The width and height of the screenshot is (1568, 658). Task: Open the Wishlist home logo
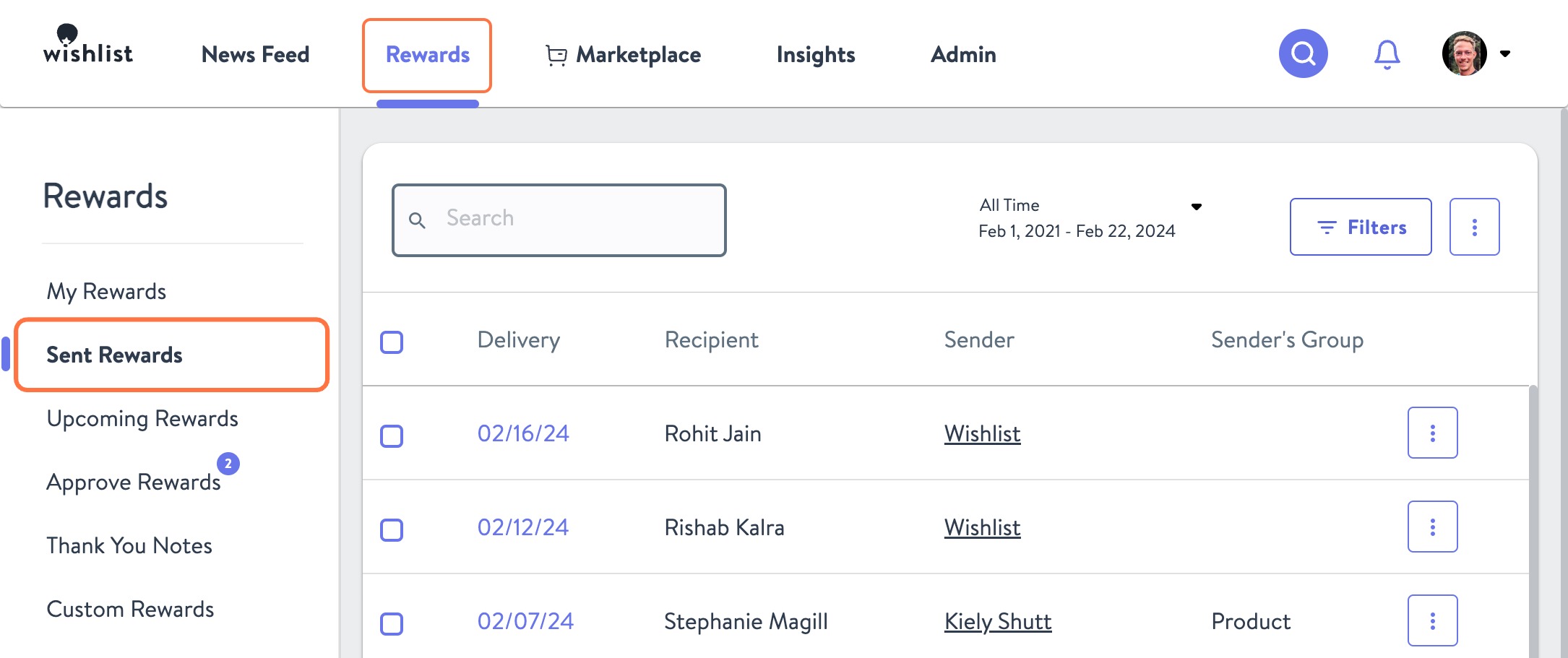[87, 52]
